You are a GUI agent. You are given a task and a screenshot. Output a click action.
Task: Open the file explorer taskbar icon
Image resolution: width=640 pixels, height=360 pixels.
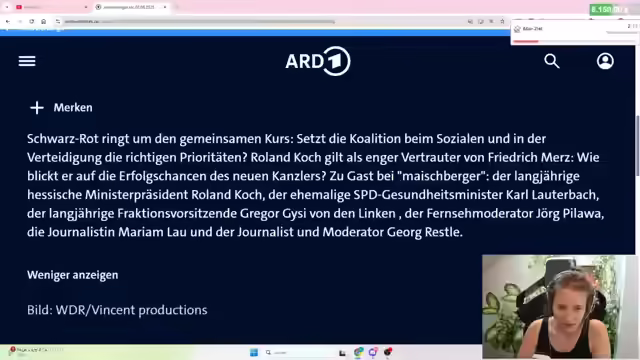342,353
